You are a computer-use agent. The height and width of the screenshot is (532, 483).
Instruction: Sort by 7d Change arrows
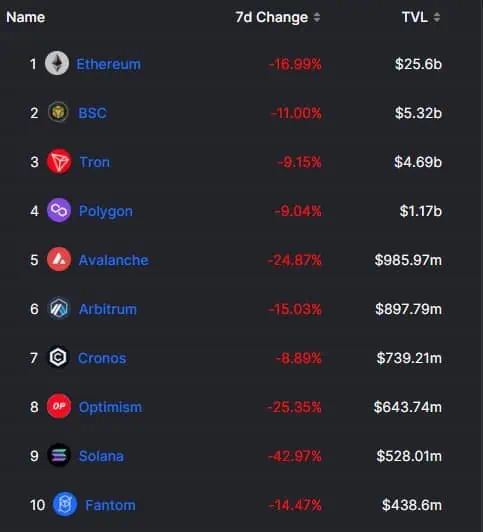pos(316,17)
